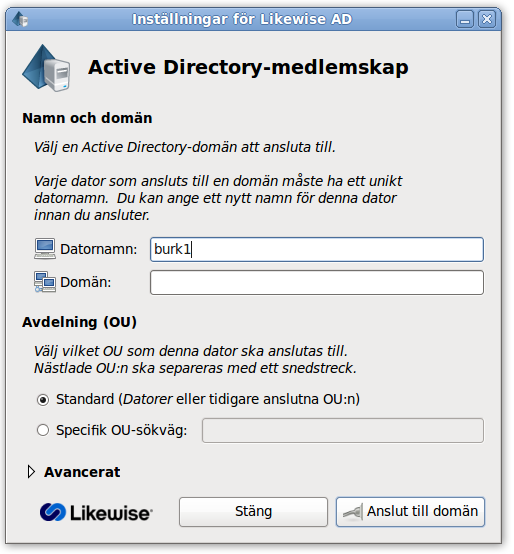Close the Likewise AD settings window
514x554 pixels.
click(x=487, y=19)
